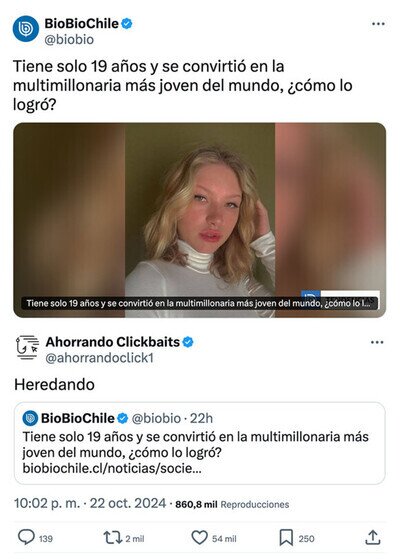Open Ahorrando Clickbaits profile avatar
Screen dimensions: 400x559
coord(27,348)
